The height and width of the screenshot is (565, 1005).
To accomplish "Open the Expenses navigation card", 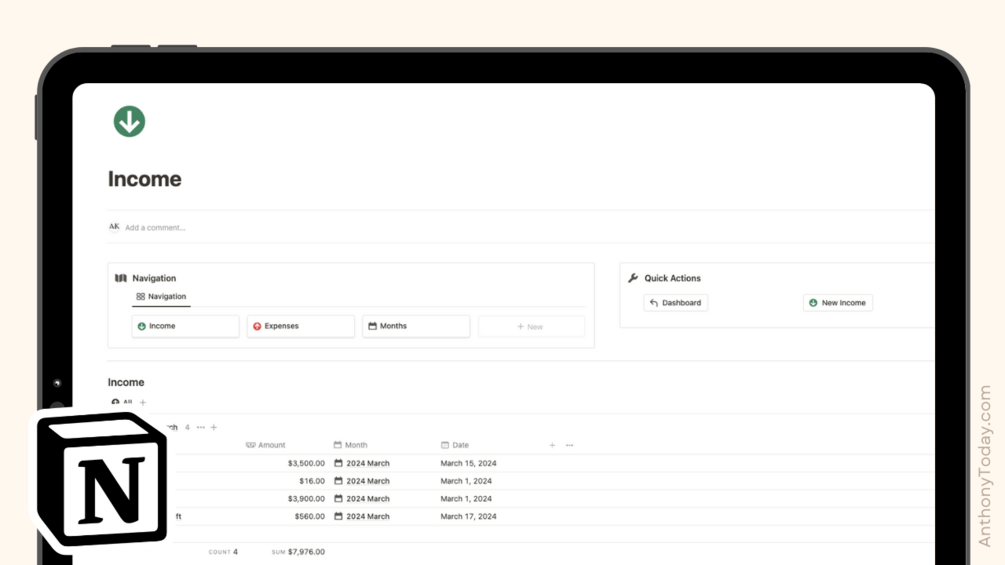I will point(301,326).
